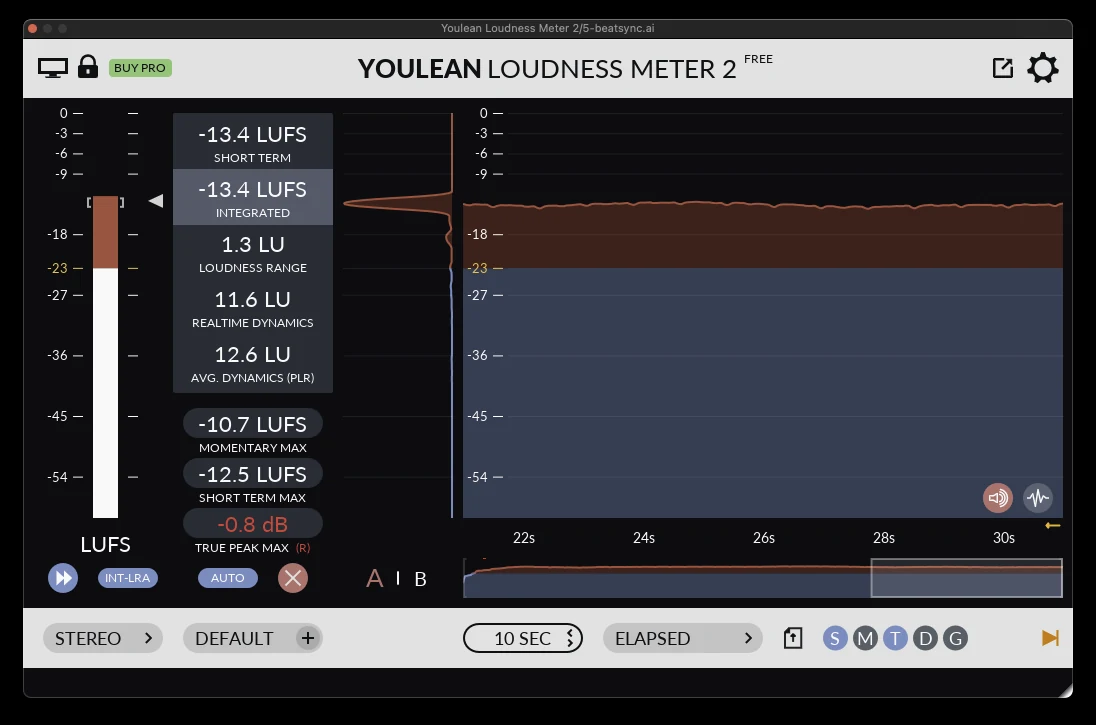Toggle the D dynamics graph button
The width and height of the screenshot is (1096, 725).
925,638
